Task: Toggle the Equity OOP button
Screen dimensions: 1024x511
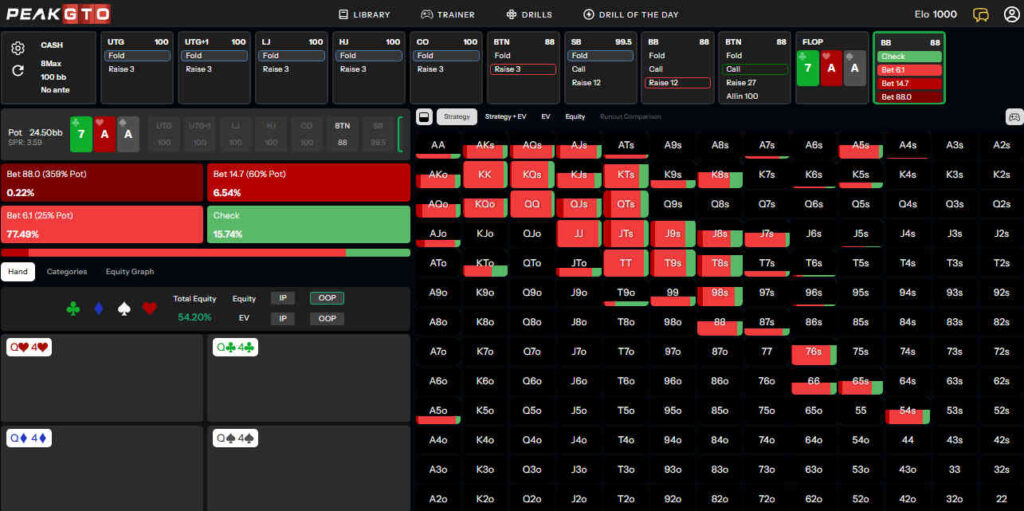Action: click(323, 298)
